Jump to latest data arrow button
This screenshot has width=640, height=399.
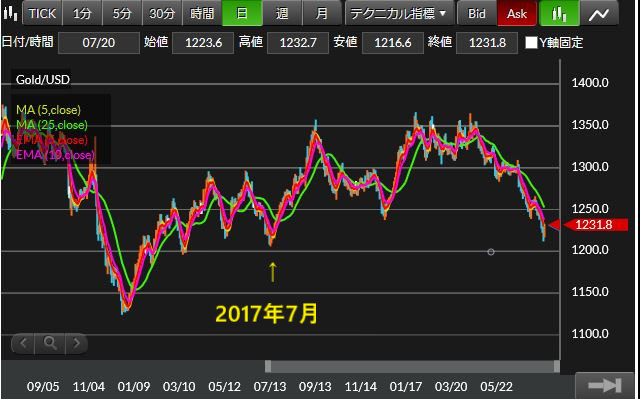click(x=604, y=386)
